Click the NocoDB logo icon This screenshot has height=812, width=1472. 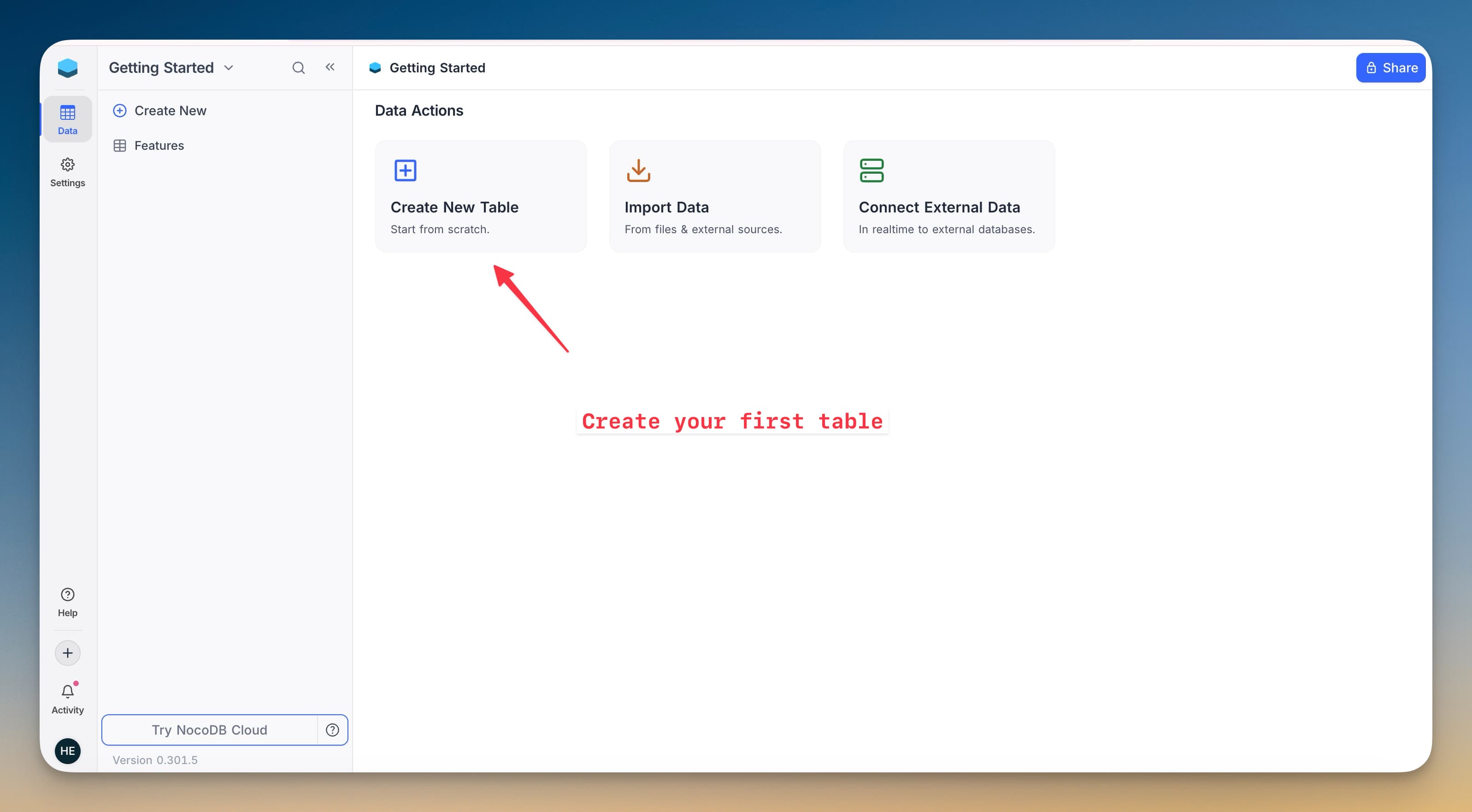(x=67, y=68)
